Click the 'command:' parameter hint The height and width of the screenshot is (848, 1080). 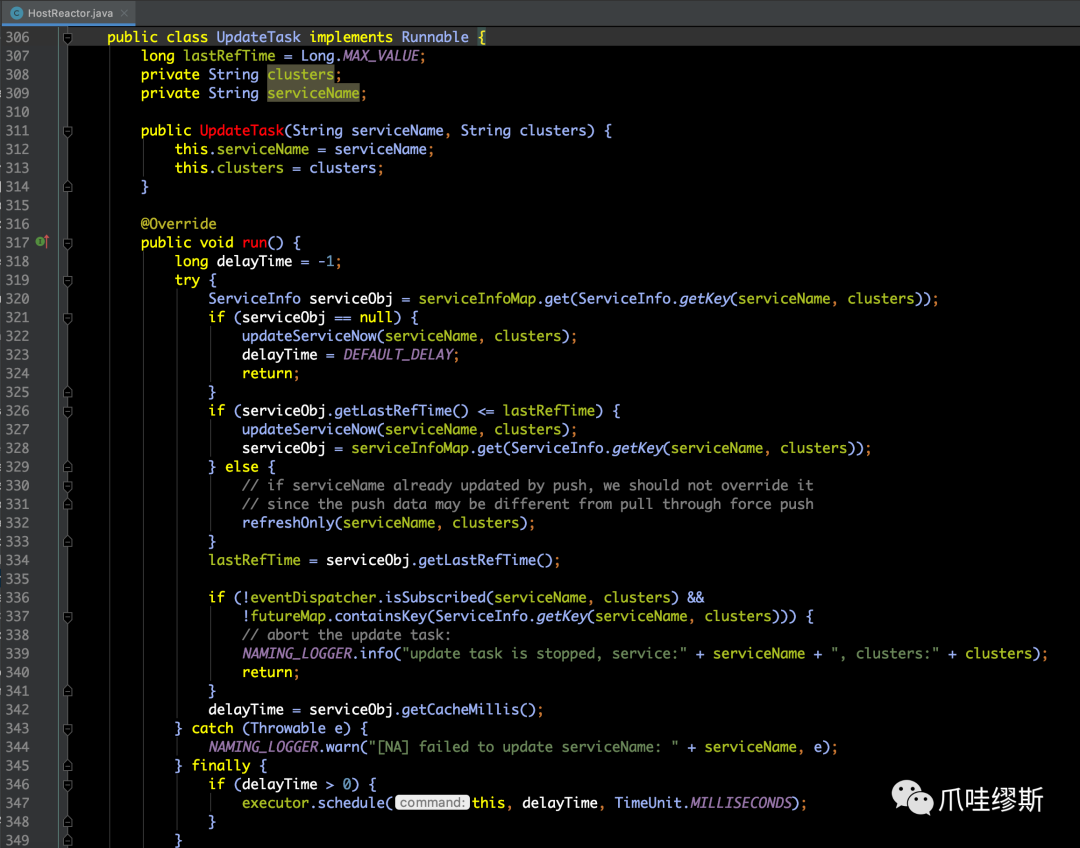433,803
